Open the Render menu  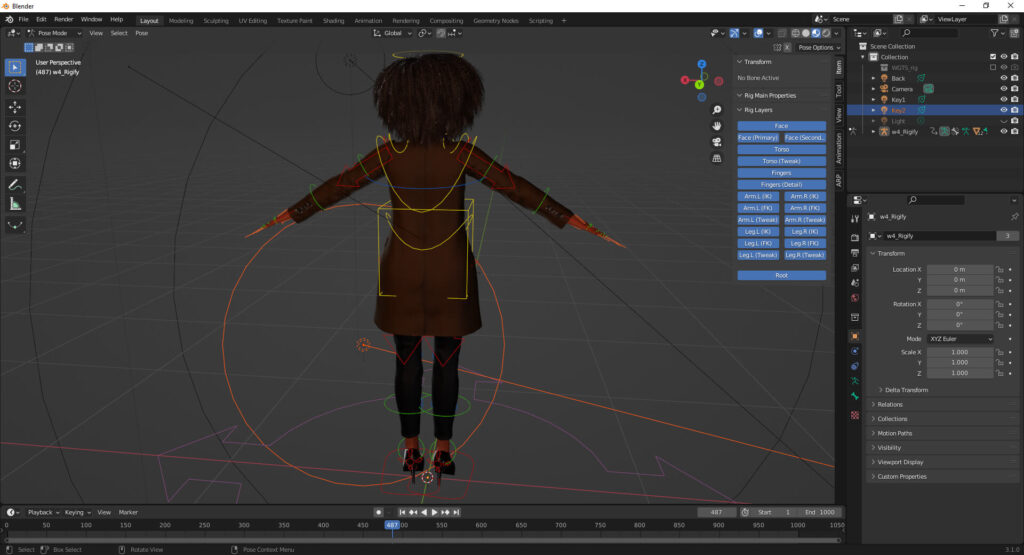point(63,19)
